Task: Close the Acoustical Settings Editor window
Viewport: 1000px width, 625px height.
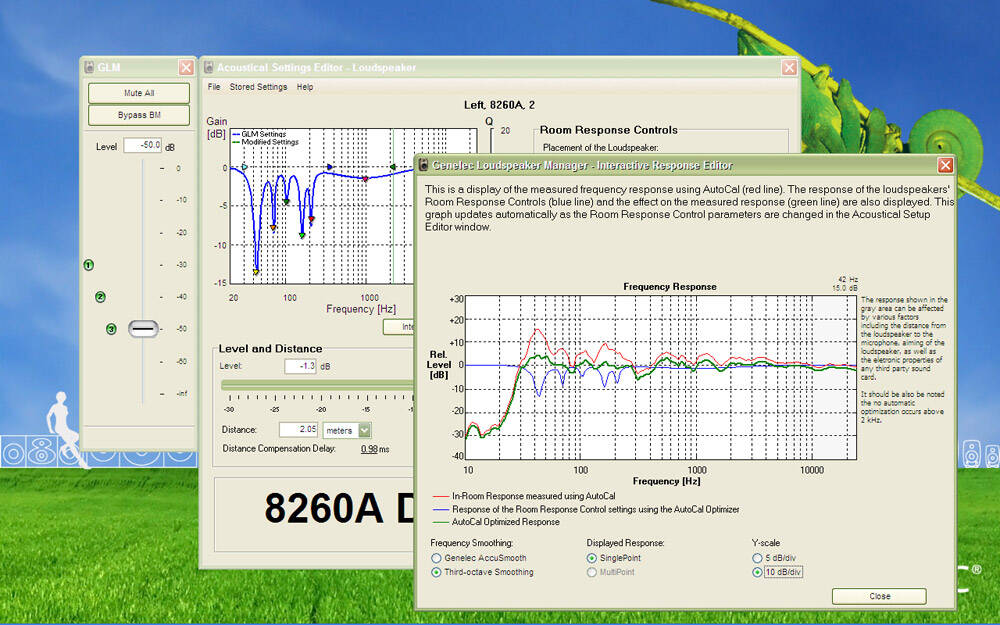Action: pyautogui.click(x=790, y=67)
